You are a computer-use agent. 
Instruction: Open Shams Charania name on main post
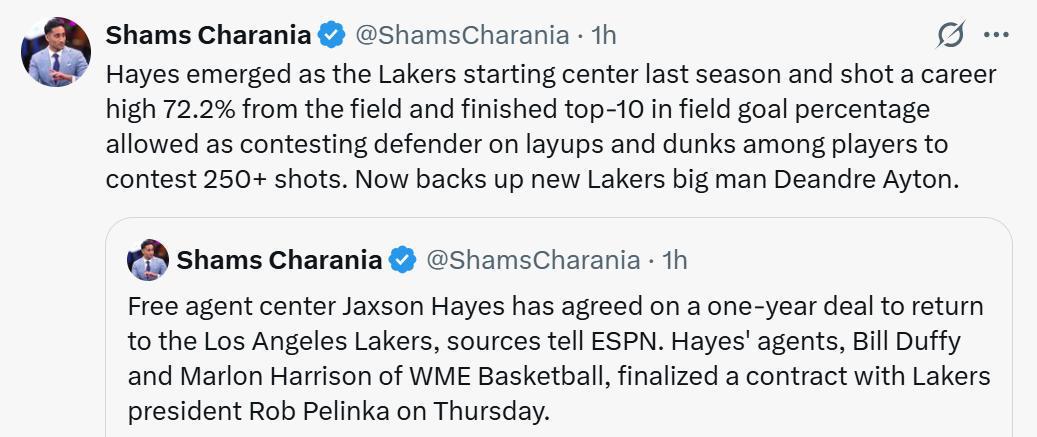click(x=208, y=35)
